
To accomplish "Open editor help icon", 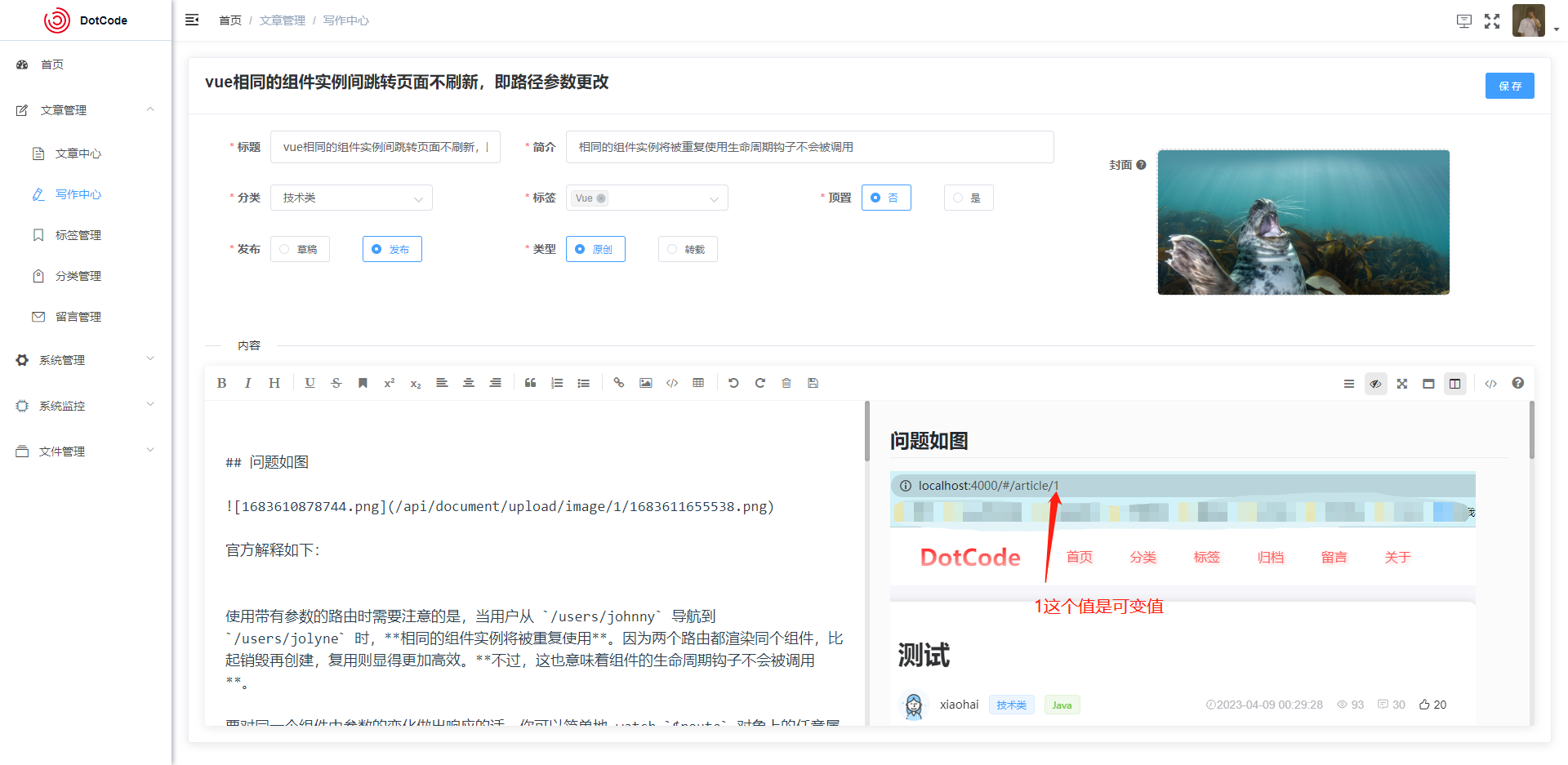I will point(1517,383).
